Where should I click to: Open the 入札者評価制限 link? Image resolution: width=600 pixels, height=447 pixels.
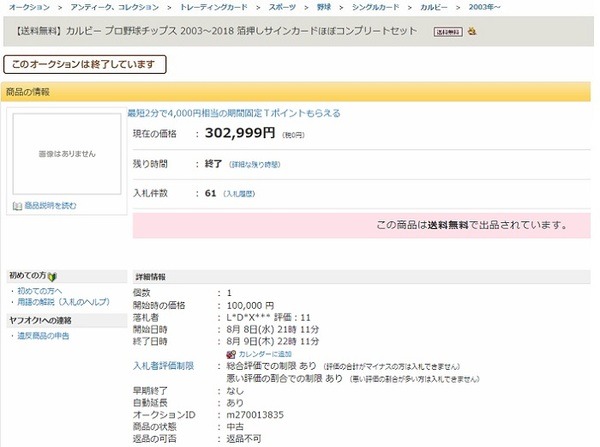point(163,366)
